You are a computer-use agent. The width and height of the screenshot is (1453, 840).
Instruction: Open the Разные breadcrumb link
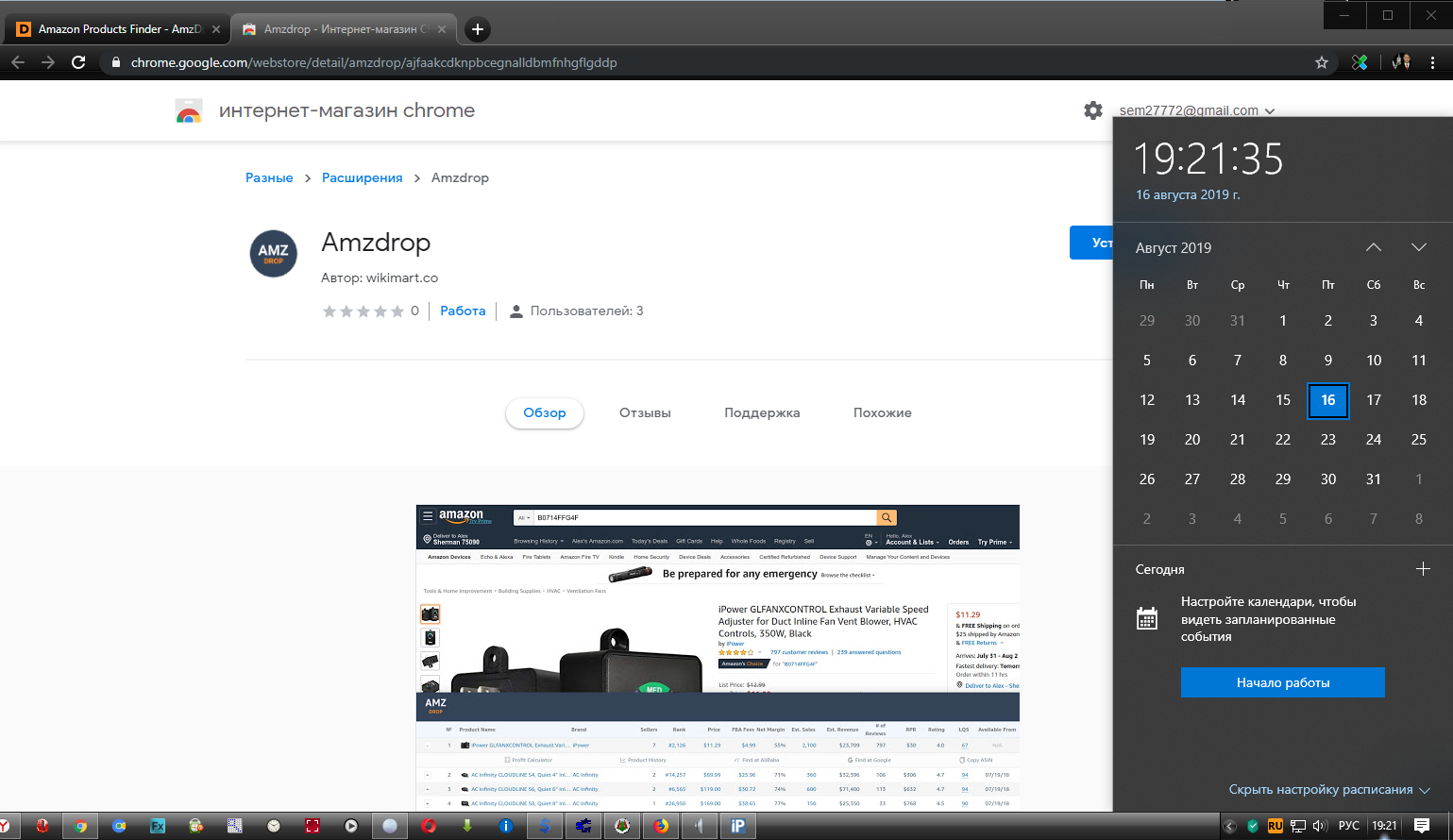pos(269,177)
